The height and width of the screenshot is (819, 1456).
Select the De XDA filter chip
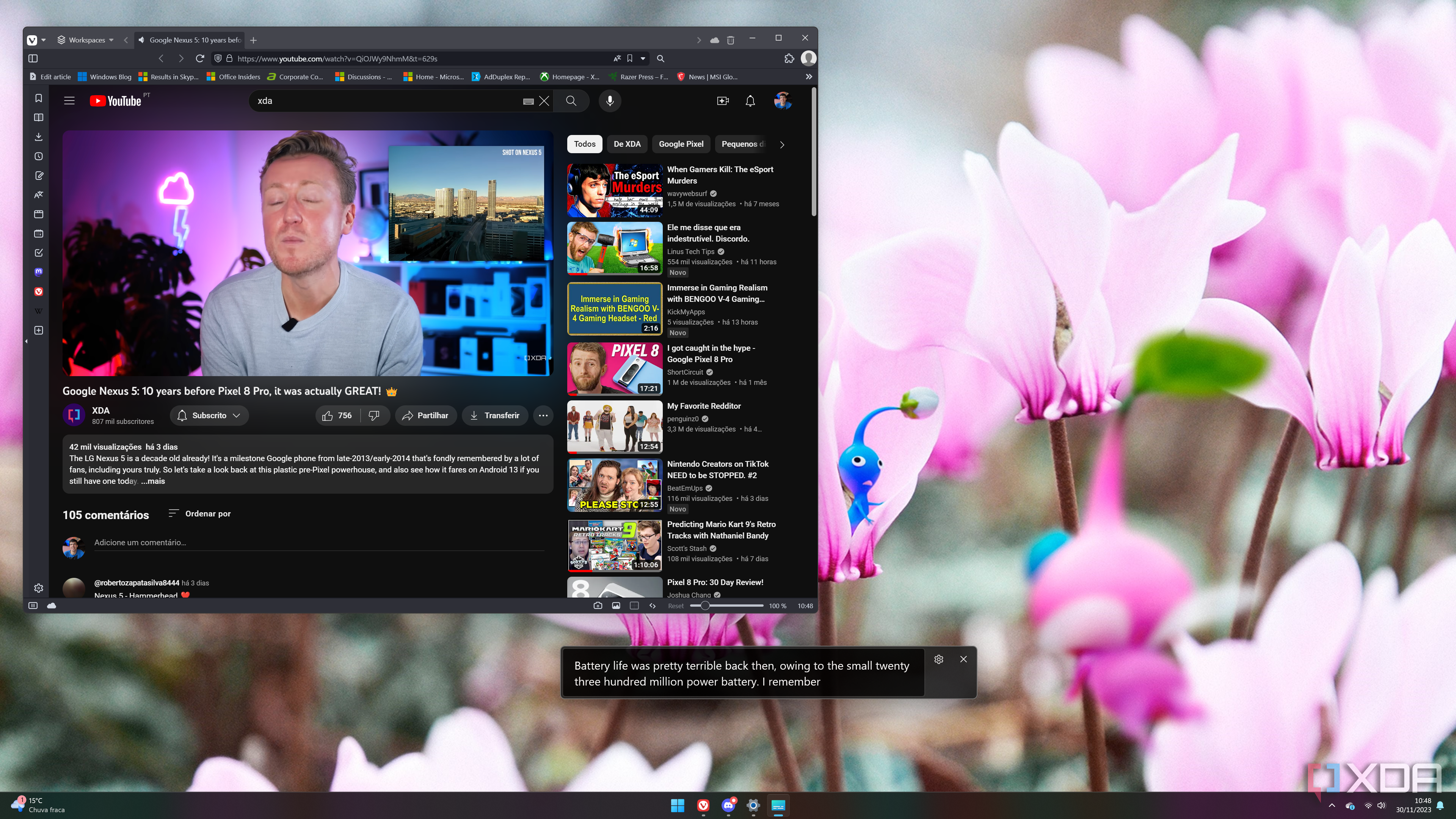(627, 144)
